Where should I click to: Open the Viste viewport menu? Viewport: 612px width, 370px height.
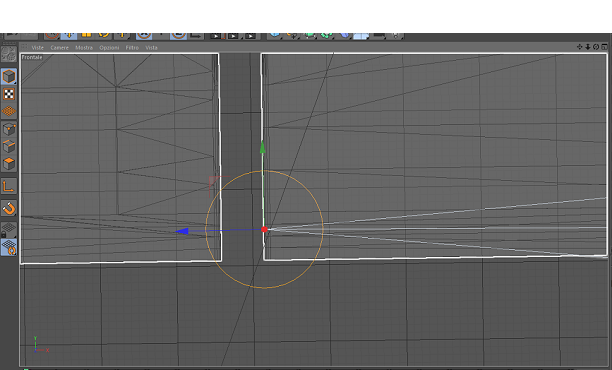pos(37,48)
